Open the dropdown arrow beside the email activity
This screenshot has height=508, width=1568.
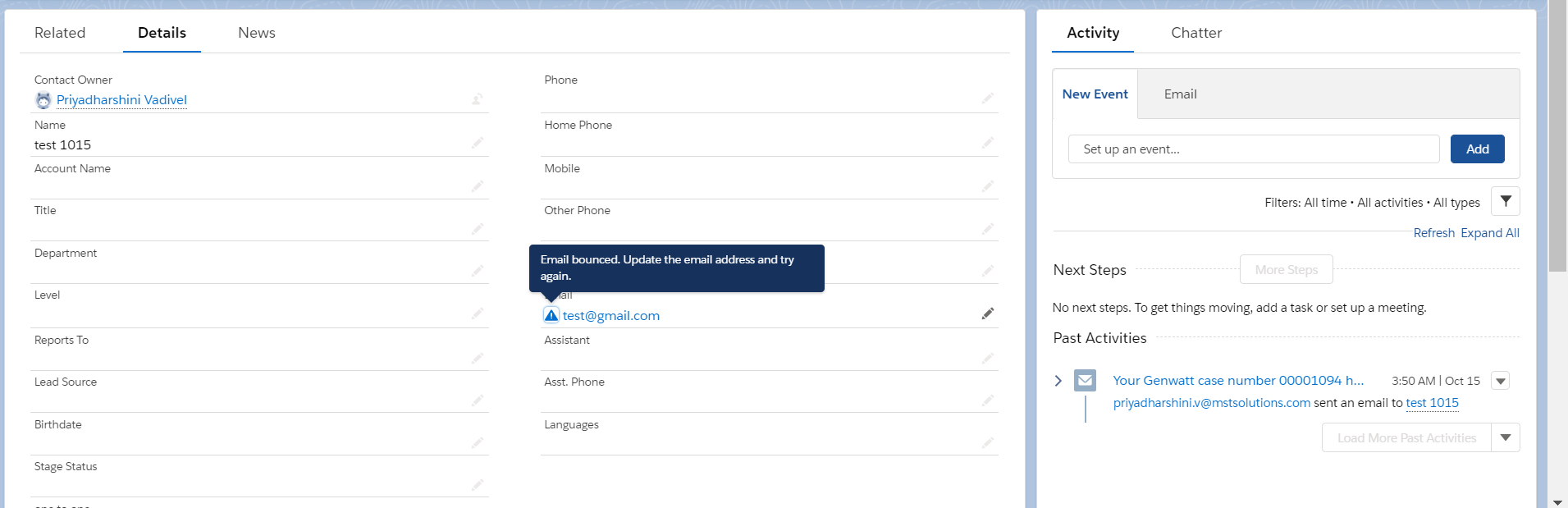[1501, 381]
